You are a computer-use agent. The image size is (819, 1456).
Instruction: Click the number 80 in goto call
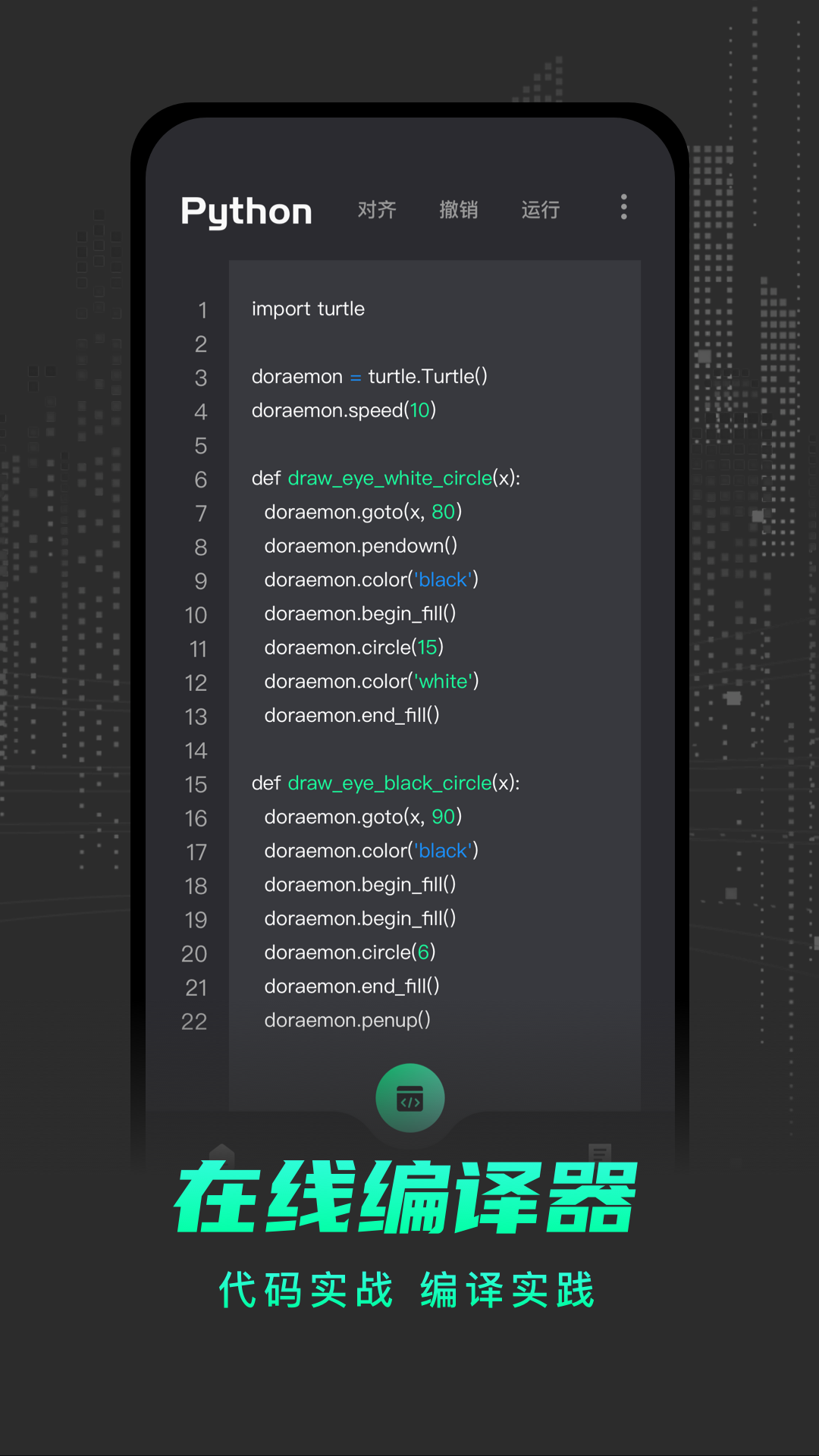point(443,512)
